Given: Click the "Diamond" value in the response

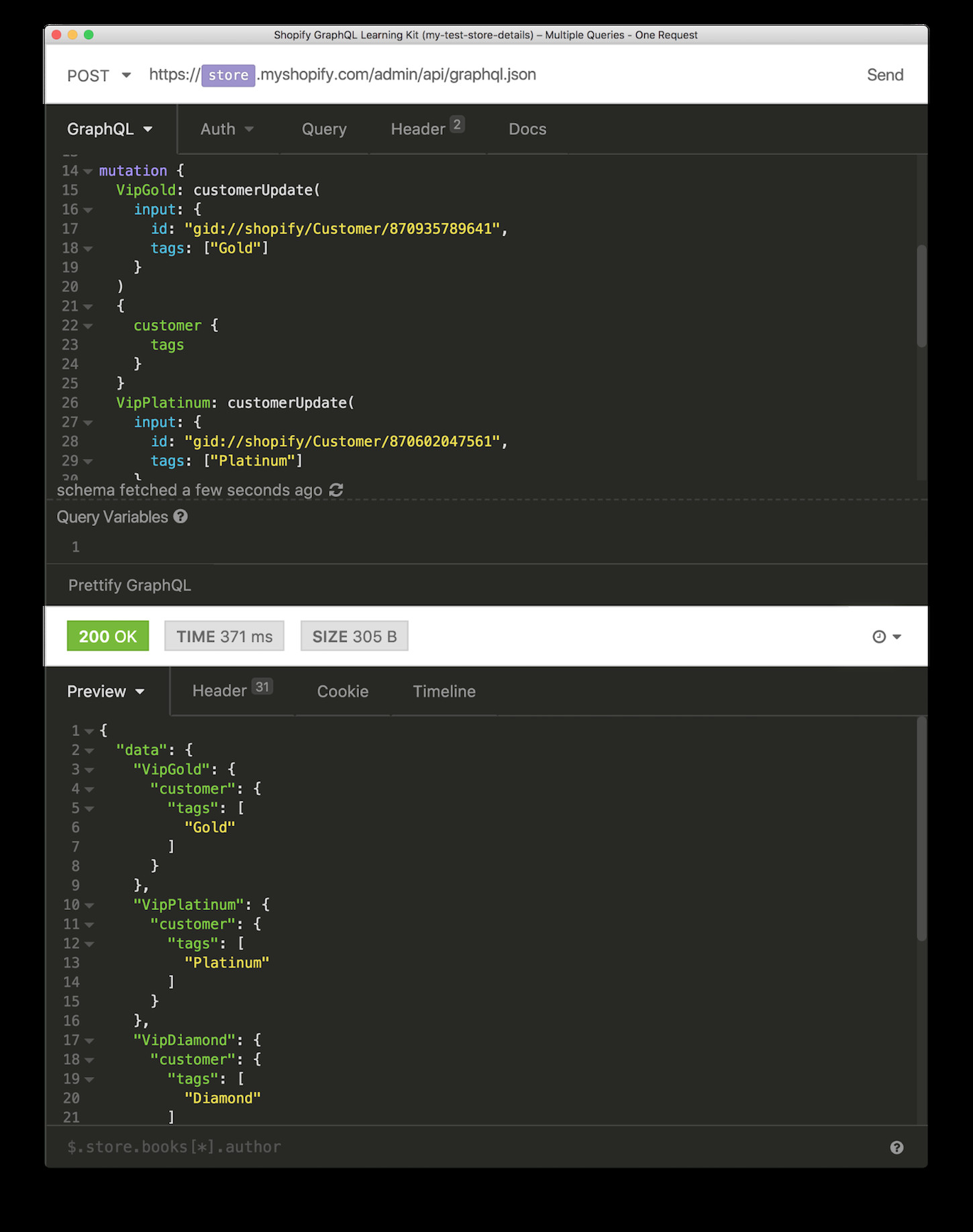Looking at the screenshot, I should click(223, 1098).
